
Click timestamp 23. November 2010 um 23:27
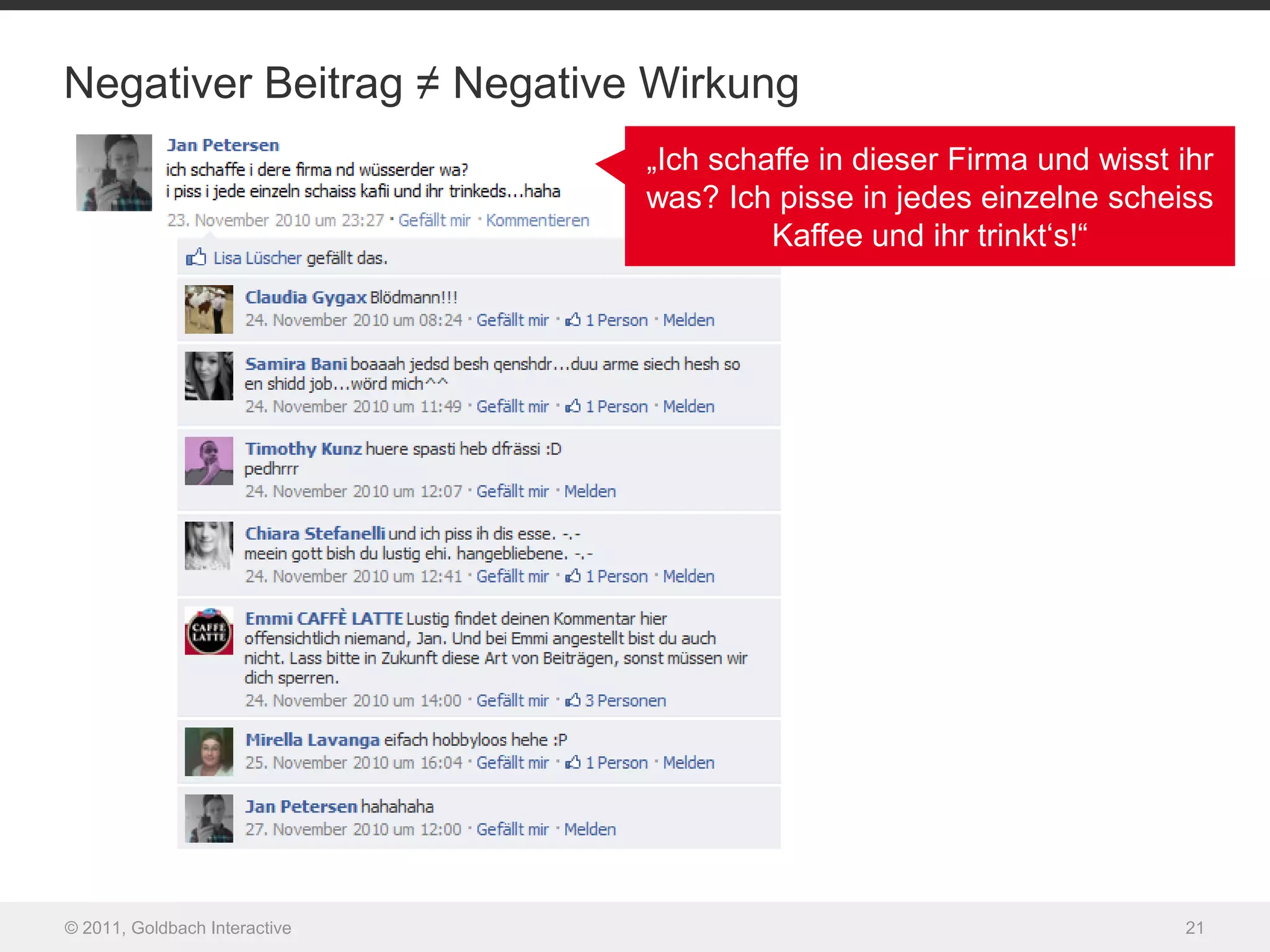pos(275,220)
